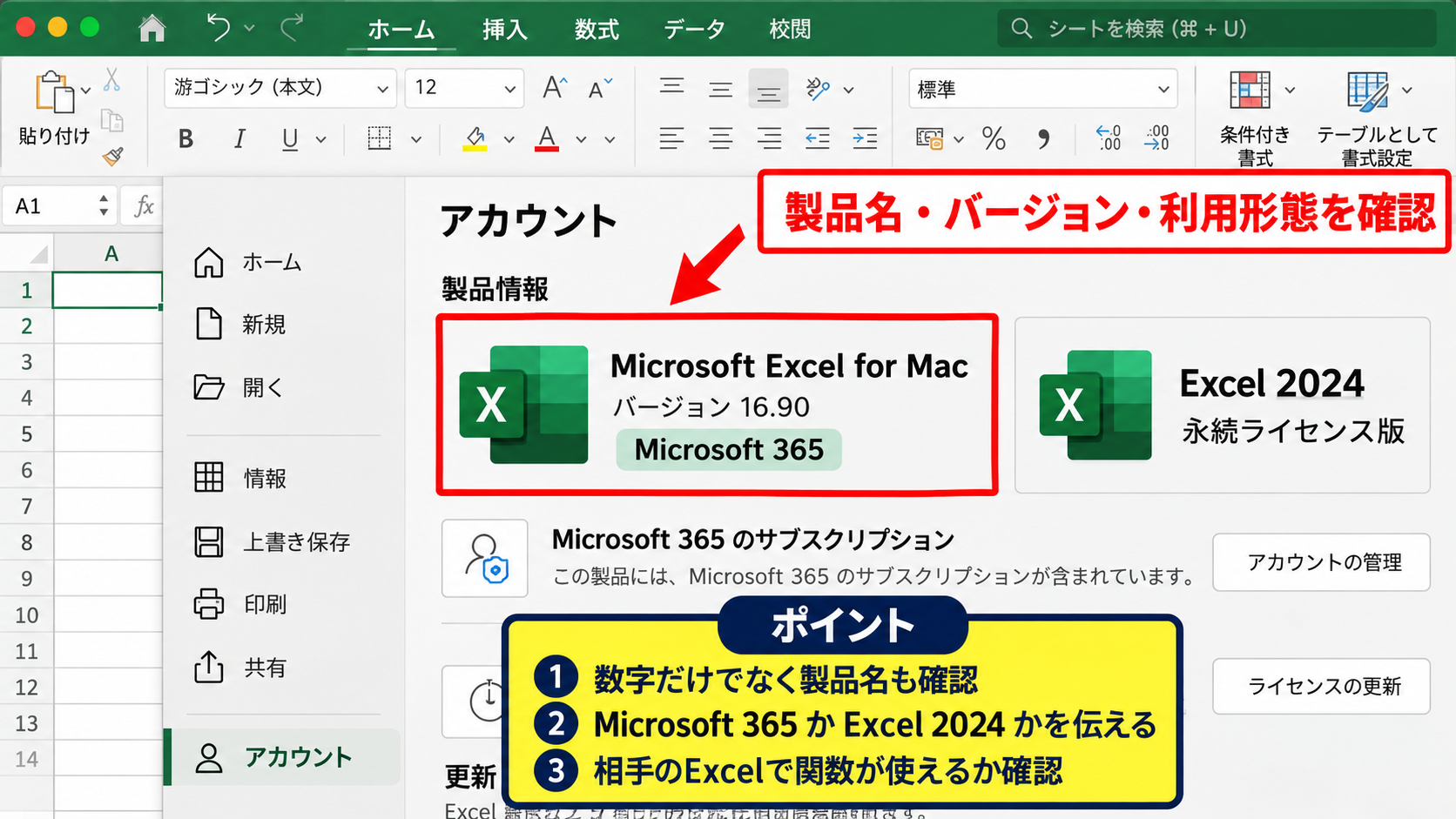
Task: Toggle bottom vertical alignment button
Action: (x=768, y=89)
